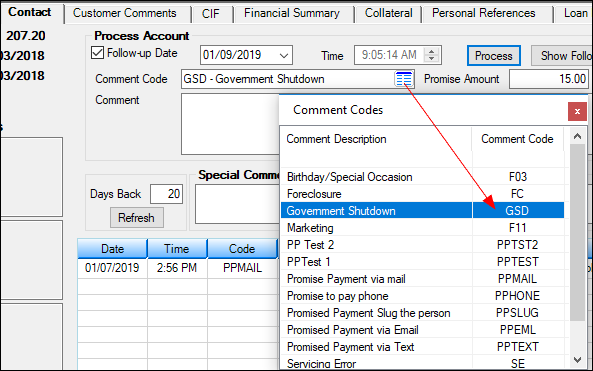Open the Financial Summary tab
Image resolution: width=593 pixels, height=371 pixels.
tap(292, 13)
